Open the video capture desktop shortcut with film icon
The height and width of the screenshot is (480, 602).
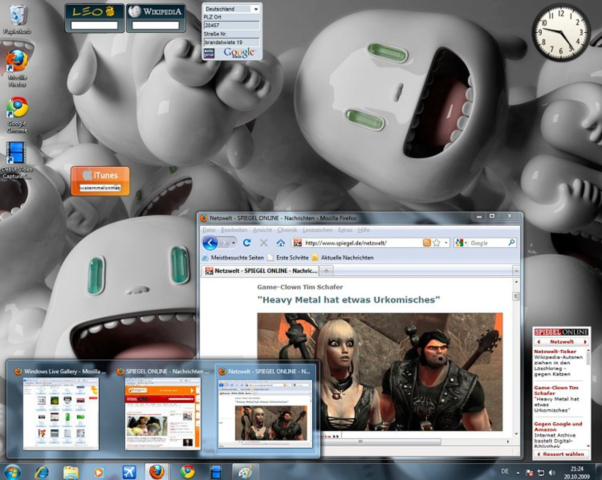(16, 161)
